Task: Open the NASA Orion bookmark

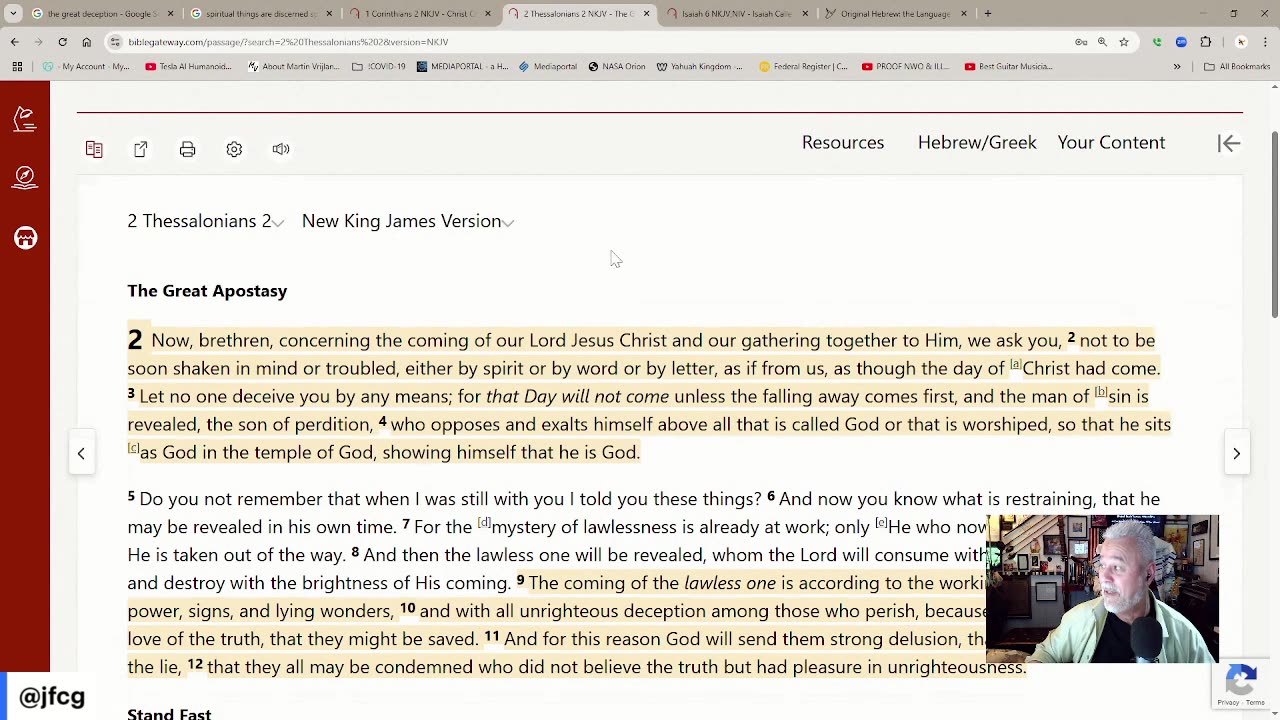Action: (617, 67)
